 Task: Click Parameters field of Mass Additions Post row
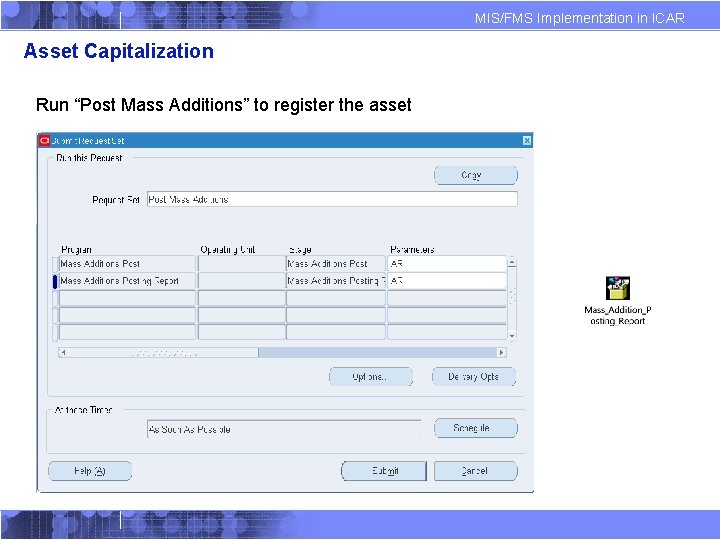coord(447,264)
